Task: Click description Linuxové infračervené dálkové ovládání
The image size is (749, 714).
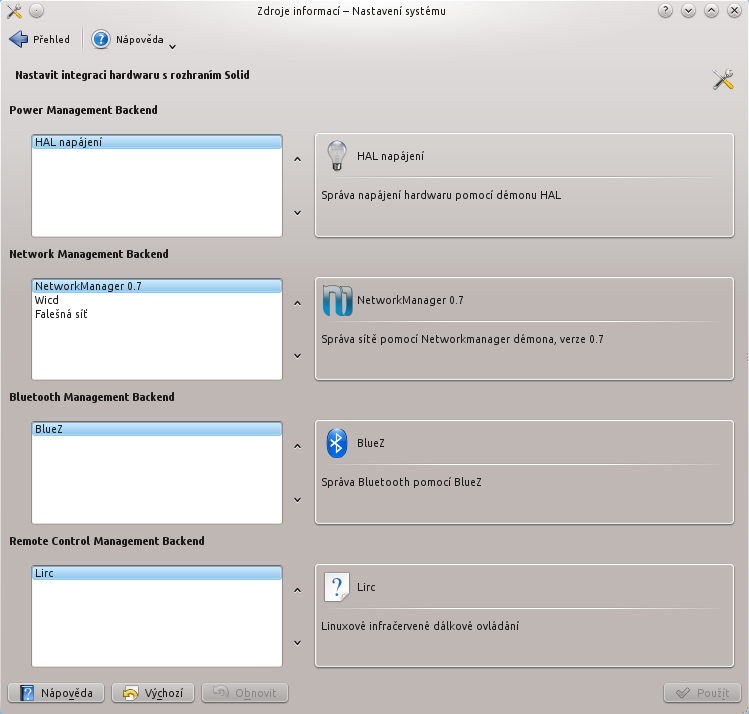Action: click(x=420, y=626)
